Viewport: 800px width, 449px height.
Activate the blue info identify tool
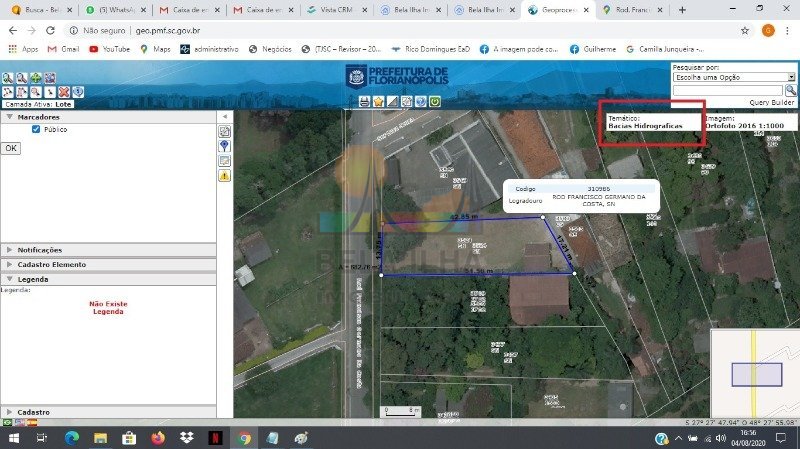78,92
